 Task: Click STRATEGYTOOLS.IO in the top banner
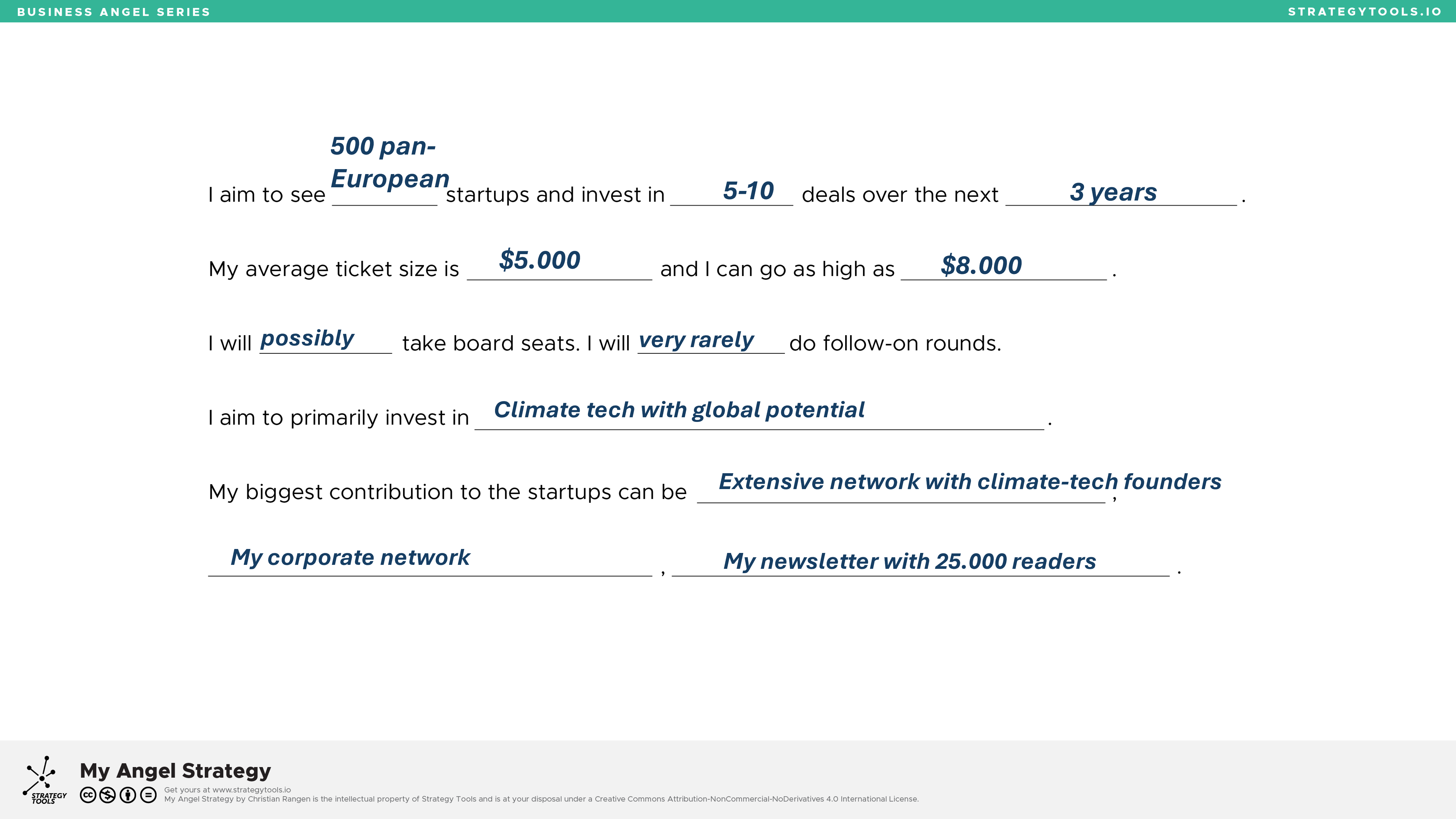click(1364, 12)
